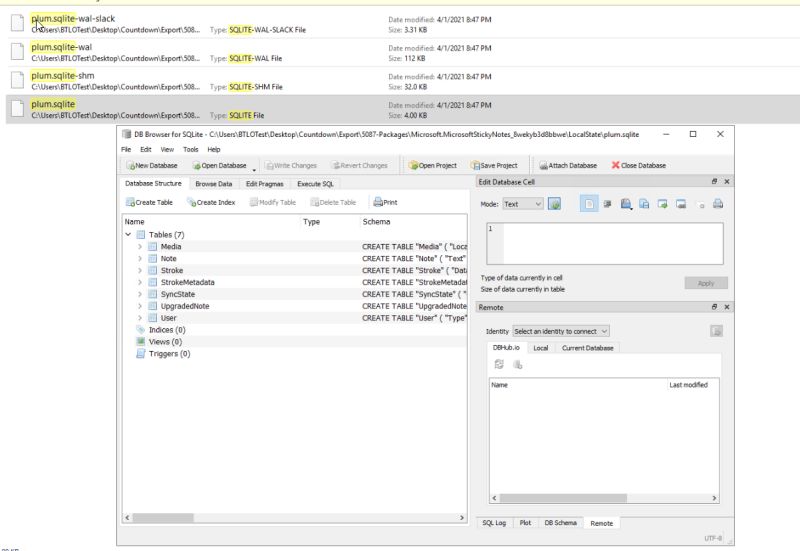
Task: Click the table icon beside Media
Action: coord(152,246)
